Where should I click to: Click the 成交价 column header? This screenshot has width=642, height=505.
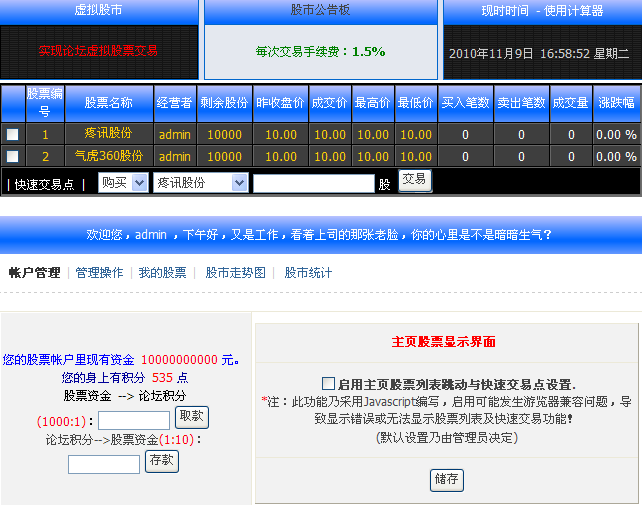(x=330, y=103)
